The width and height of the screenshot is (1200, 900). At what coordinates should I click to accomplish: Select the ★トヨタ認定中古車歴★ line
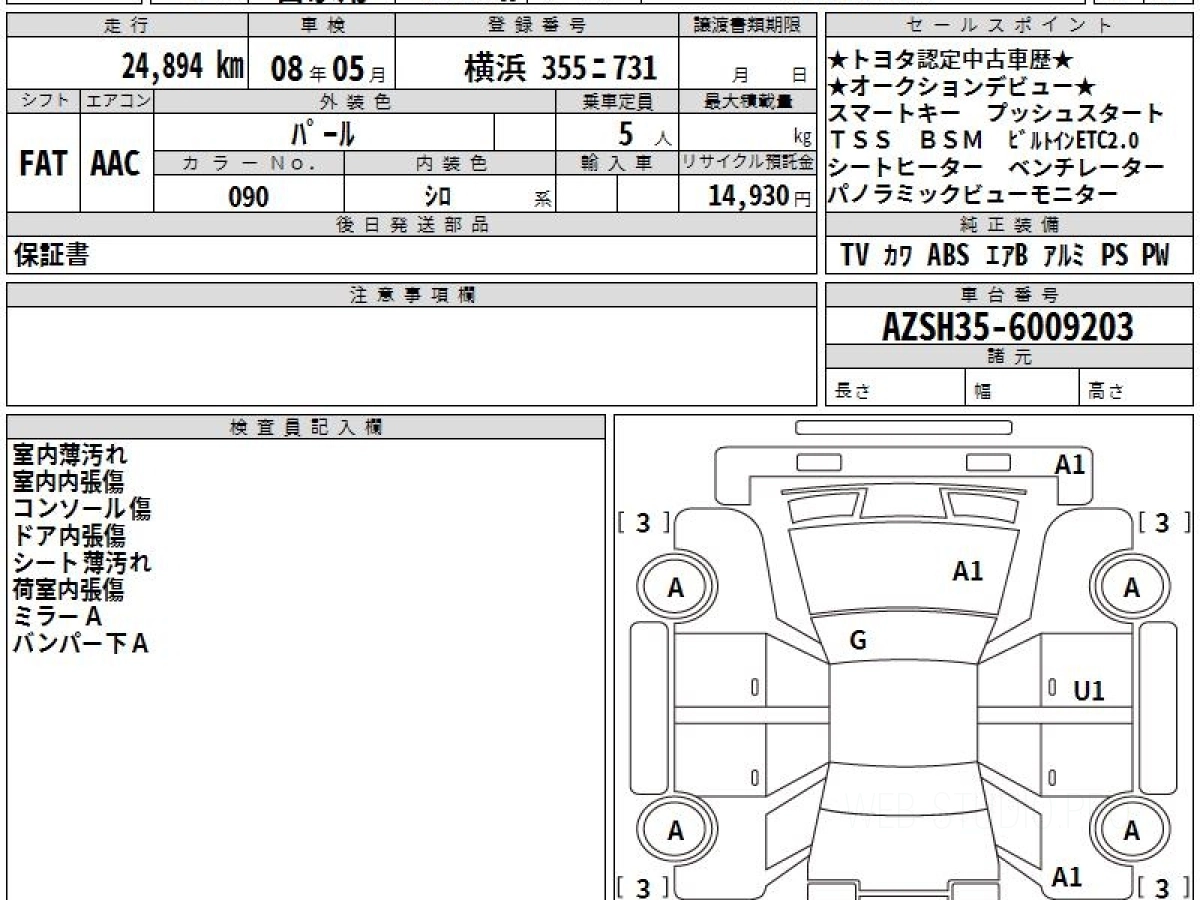951,60
